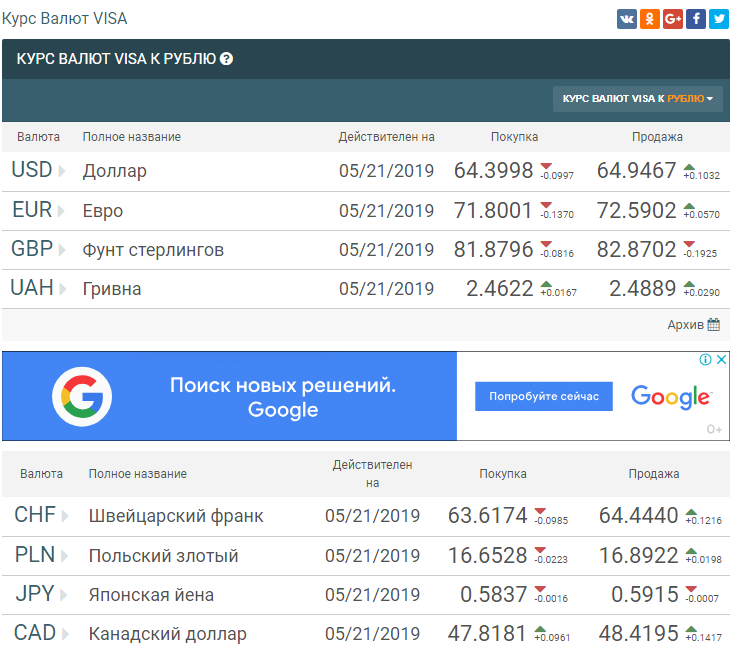Viewport: 737px width, 652px height.
Task: Open the CAD currency link
Action: (x=35, y=633)
